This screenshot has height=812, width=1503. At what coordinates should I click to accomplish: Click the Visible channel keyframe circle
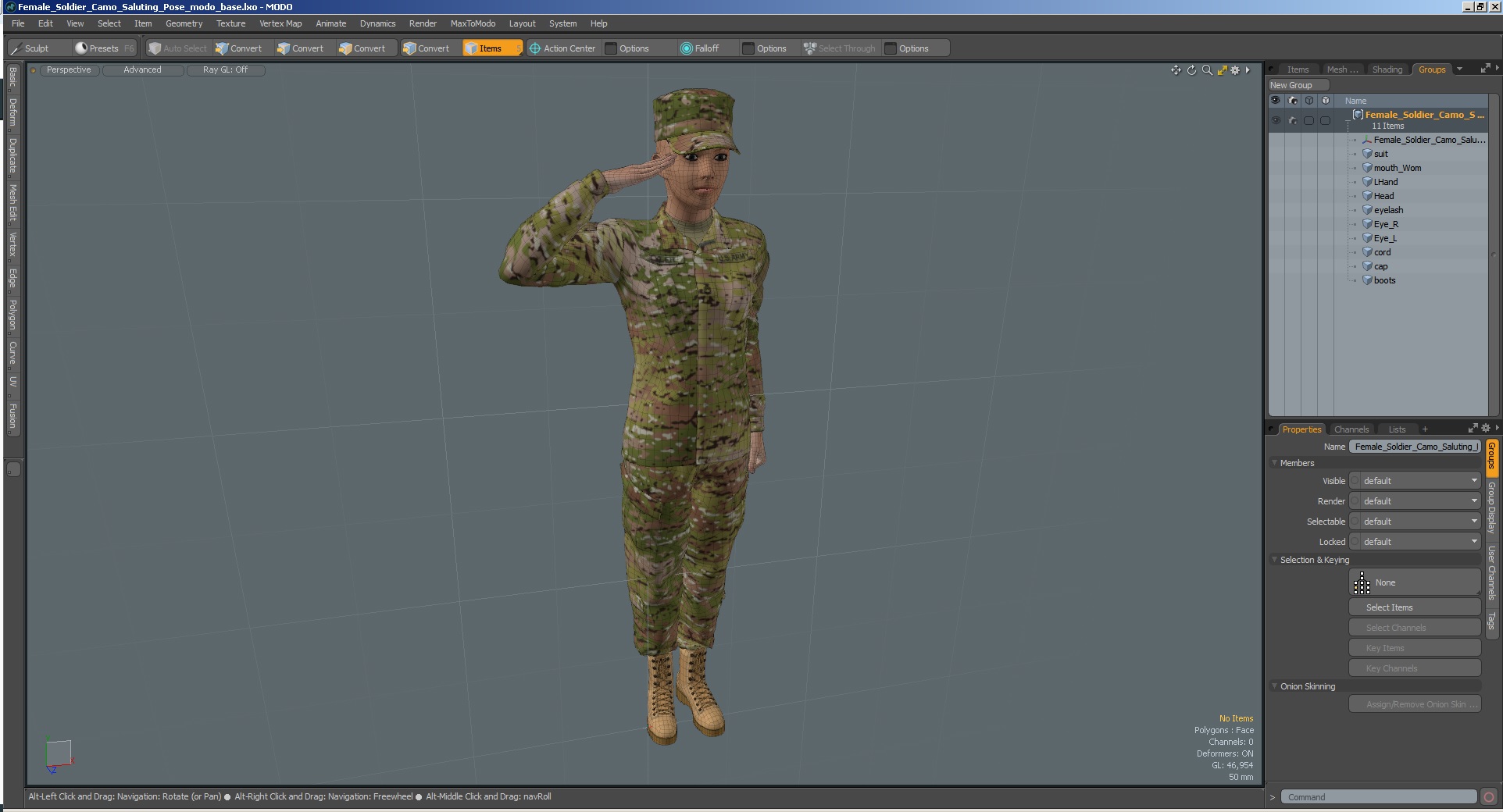1355,481
